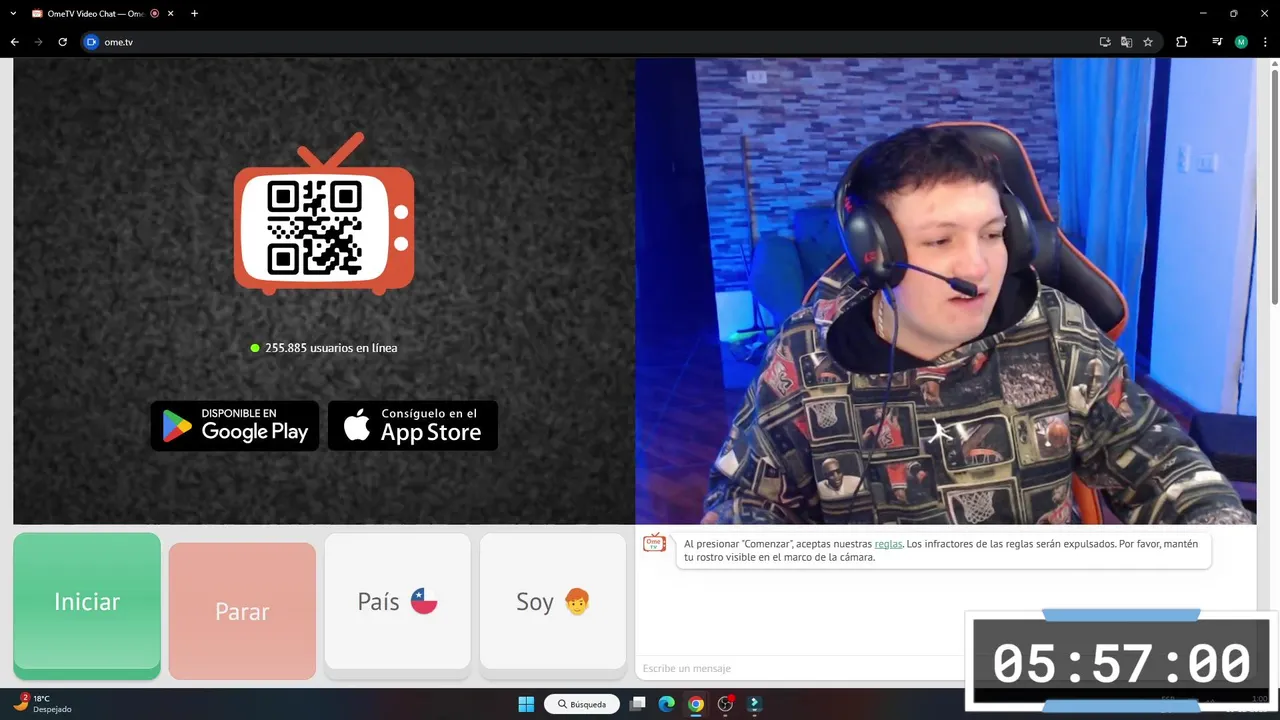The height and width of the screenshot is (720, 1280).
Task: Open the País country selector
Action: coord(397,601)
